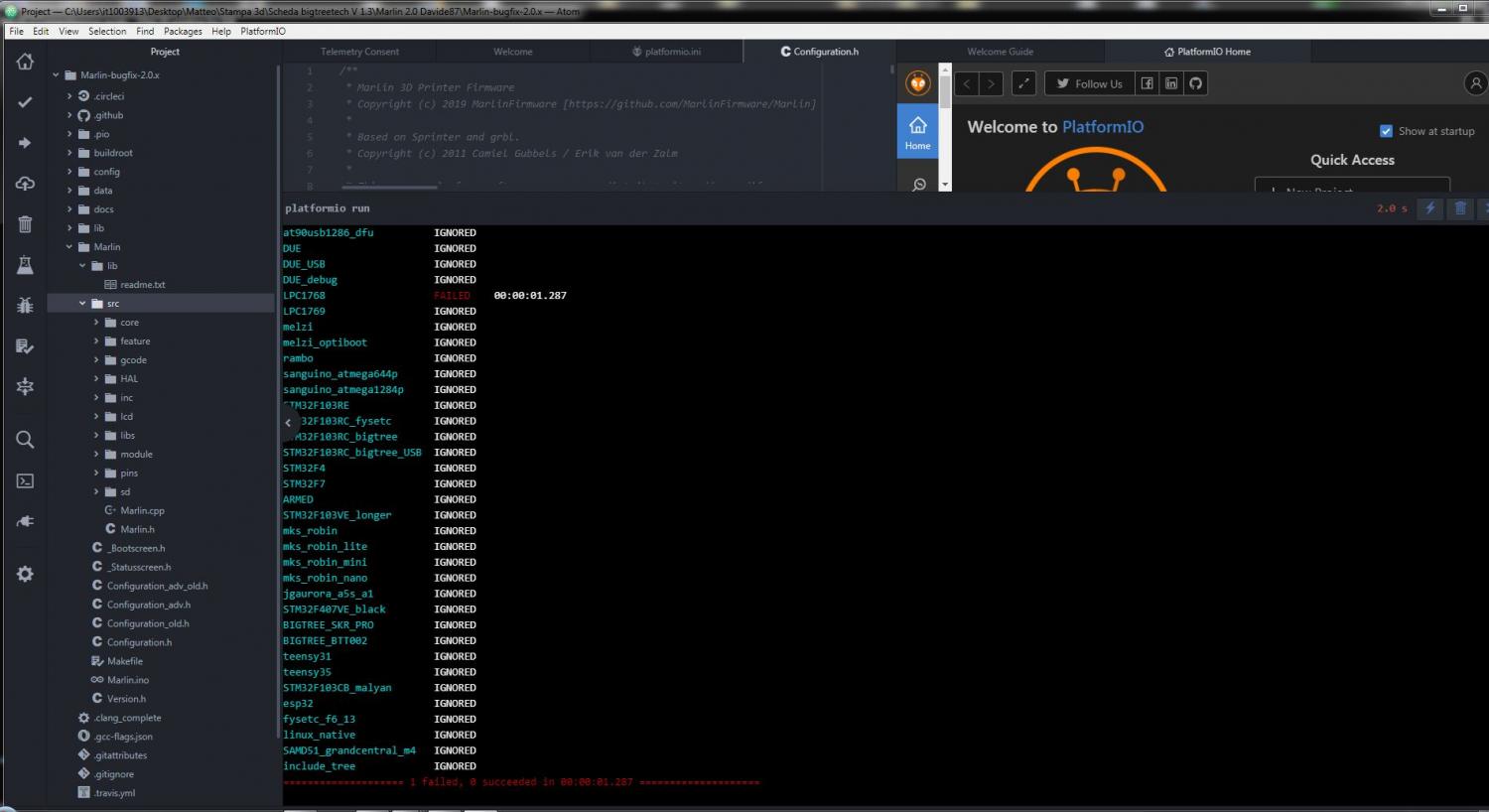Open the Facebook link icon
The width and height of the screenshot is (1489, 812).
(x=1147, y=83)
